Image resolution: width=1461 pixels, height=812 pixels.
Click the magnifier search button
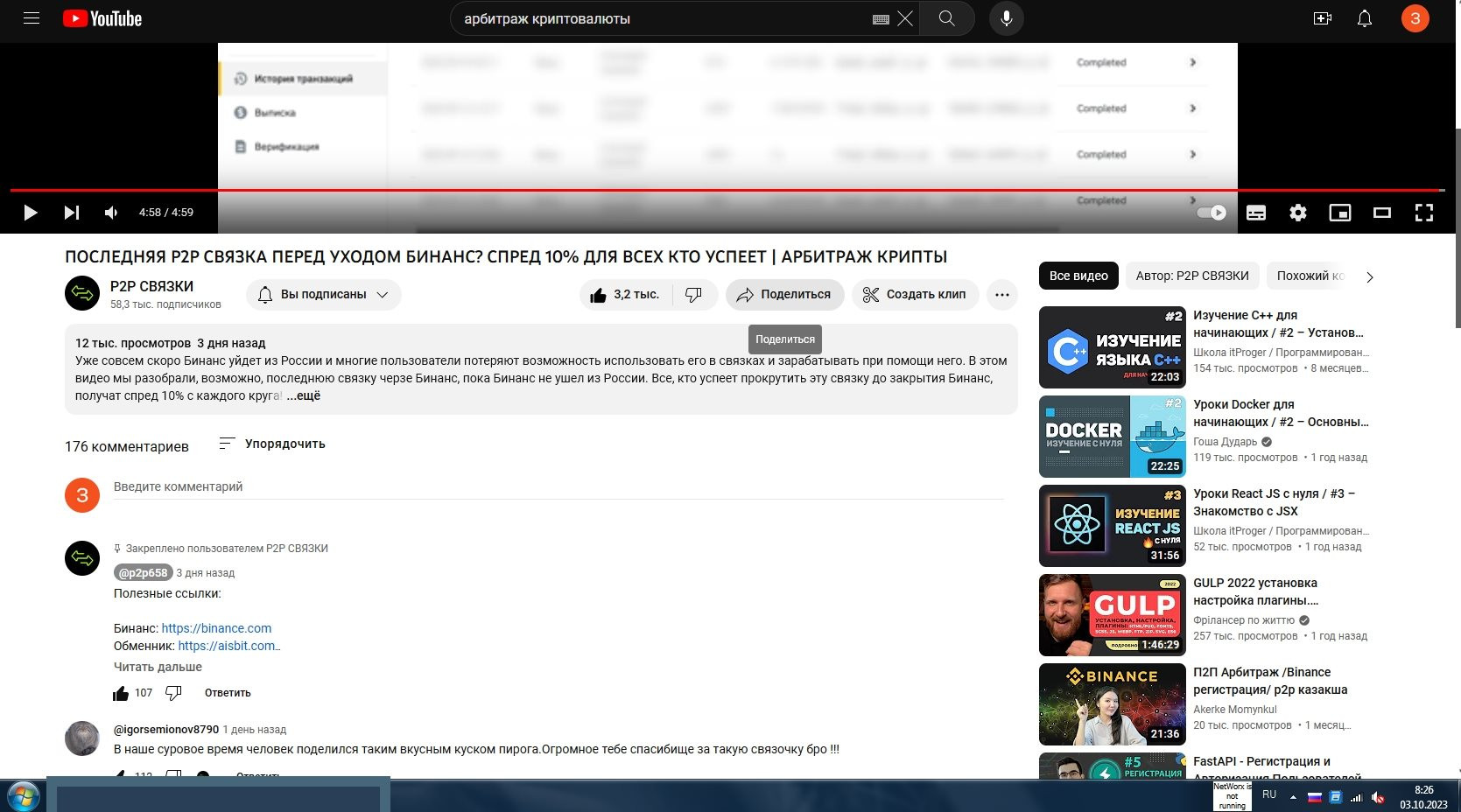coord(946,18)
